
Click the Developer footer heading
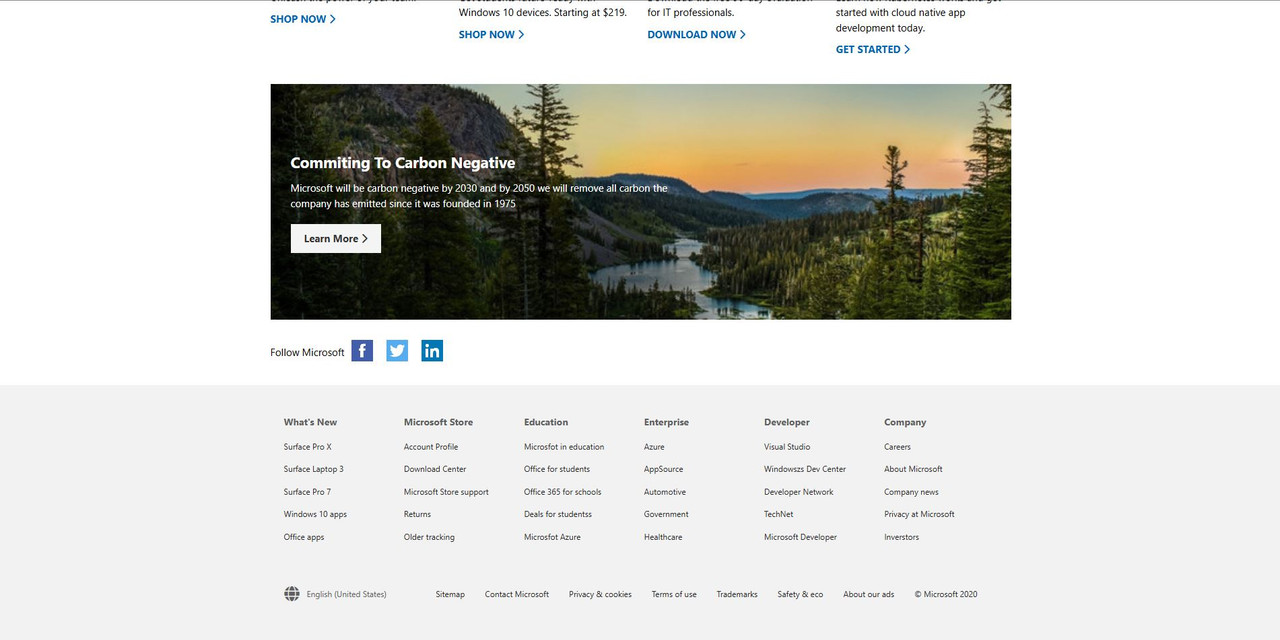coord(787,422)
